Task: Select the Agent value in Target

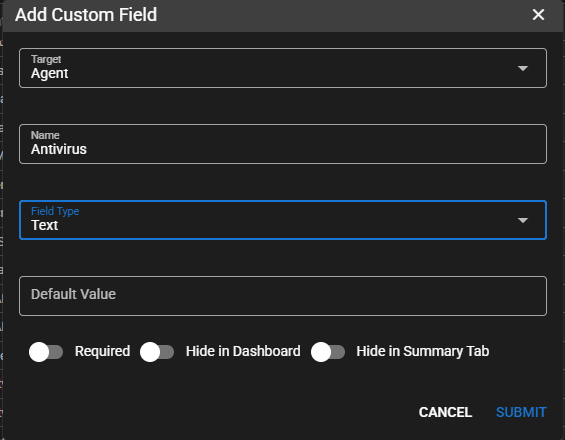Action: pyautogui.click(x=49, y=74)
